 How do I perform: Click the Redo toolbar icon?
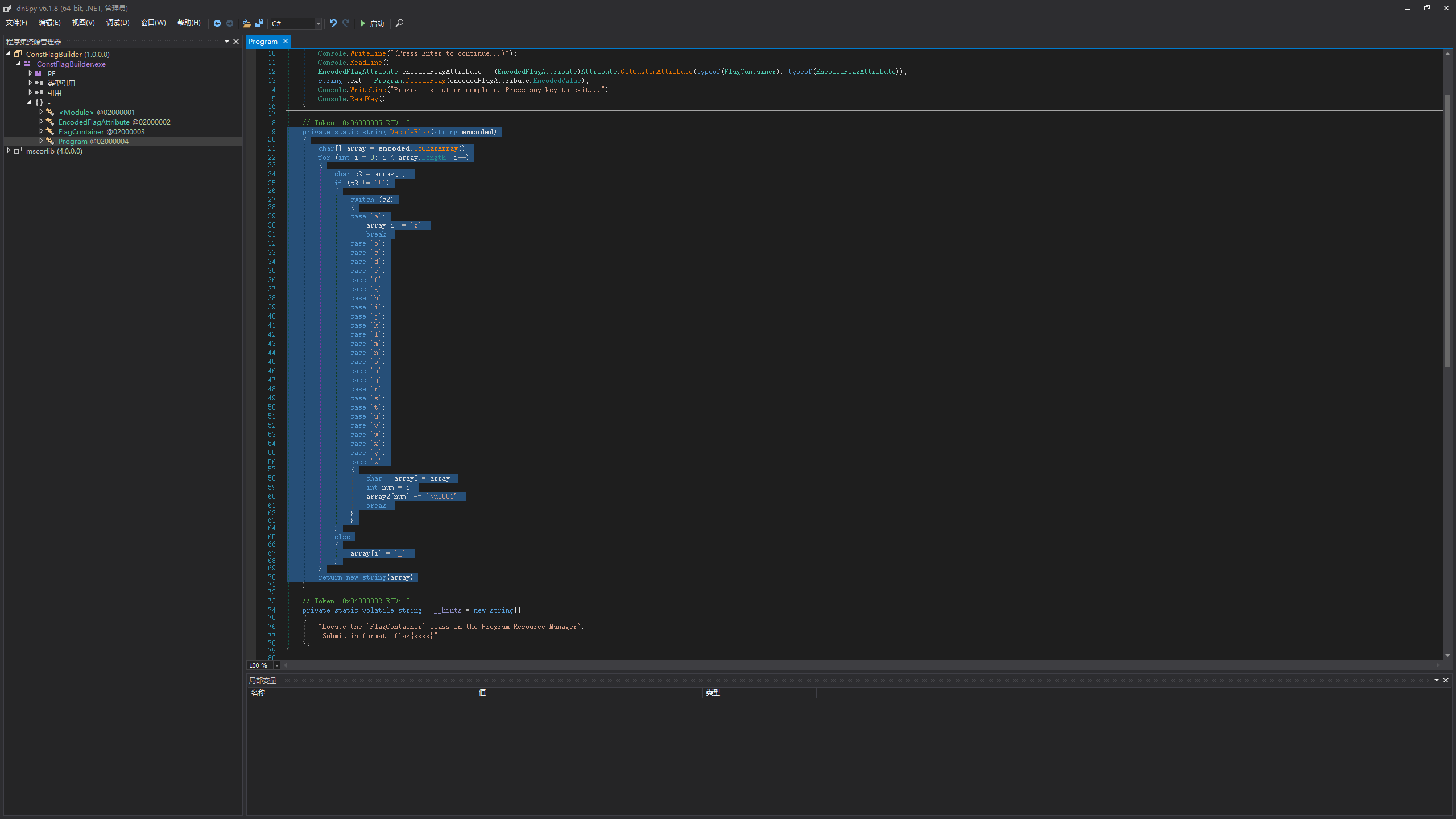pos(346,23)
